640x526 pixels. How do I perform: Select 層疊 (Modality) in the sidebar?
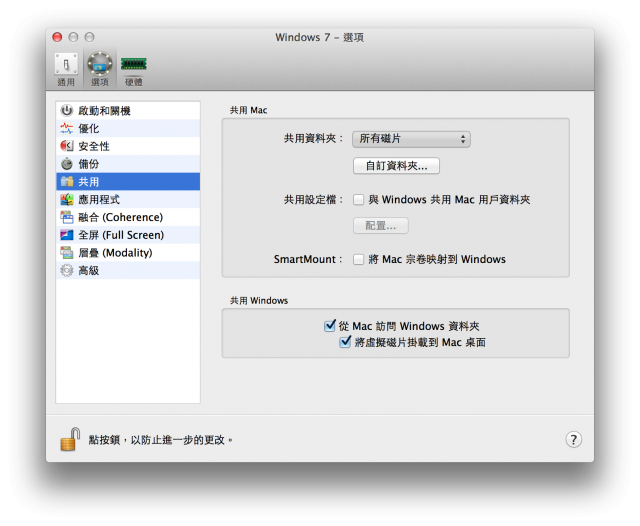(128, 253)
